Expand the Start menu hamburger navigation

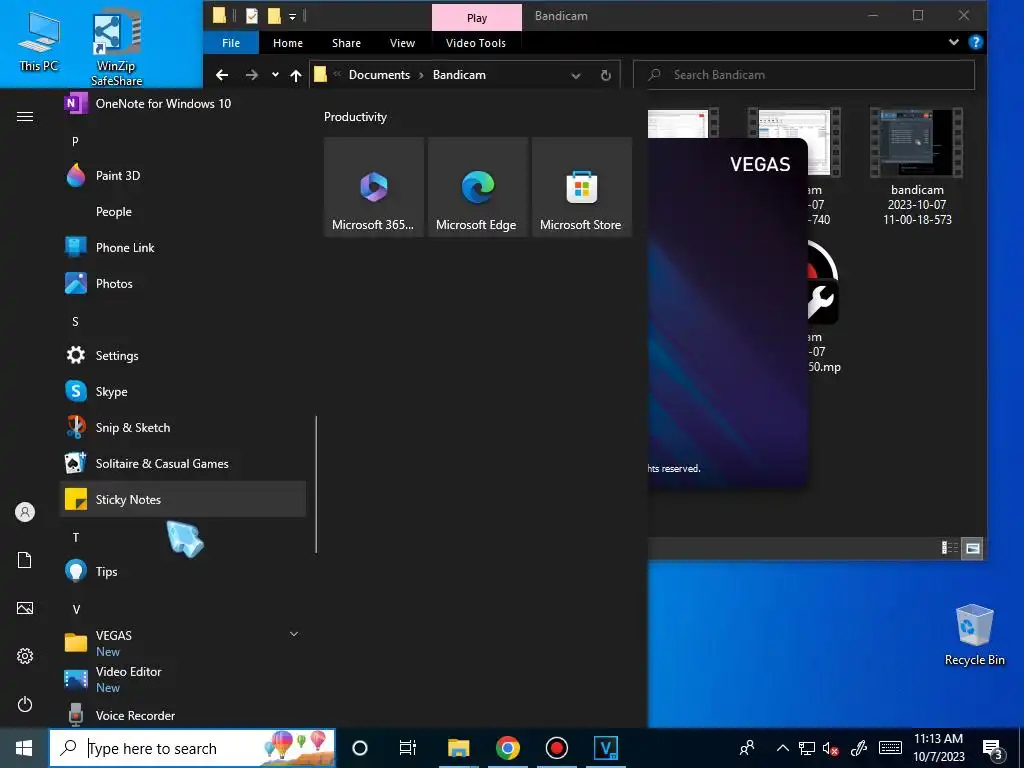coord(25,116)
